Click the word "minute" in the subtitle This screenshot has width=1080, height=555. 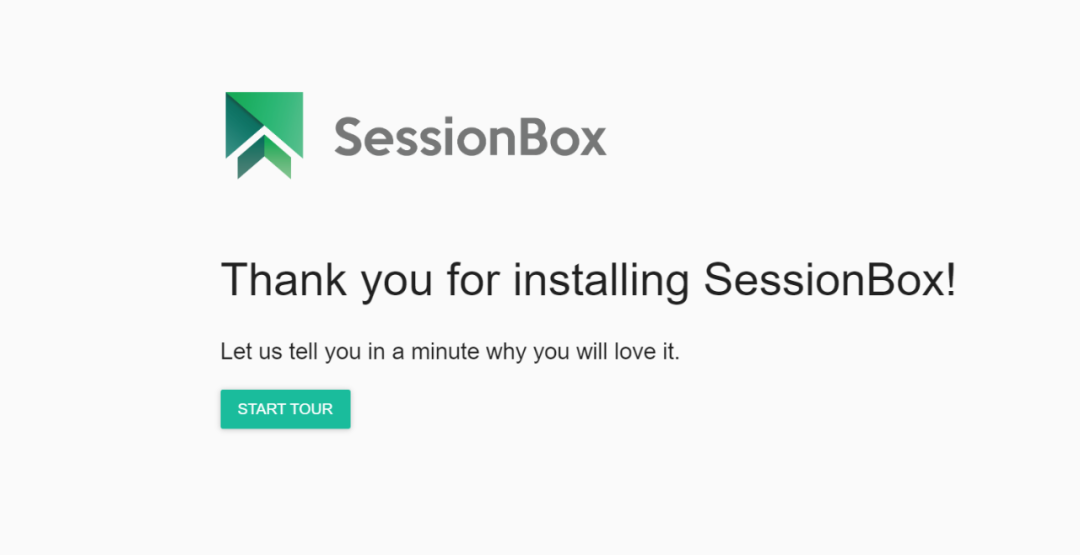[x=444, y=352]
